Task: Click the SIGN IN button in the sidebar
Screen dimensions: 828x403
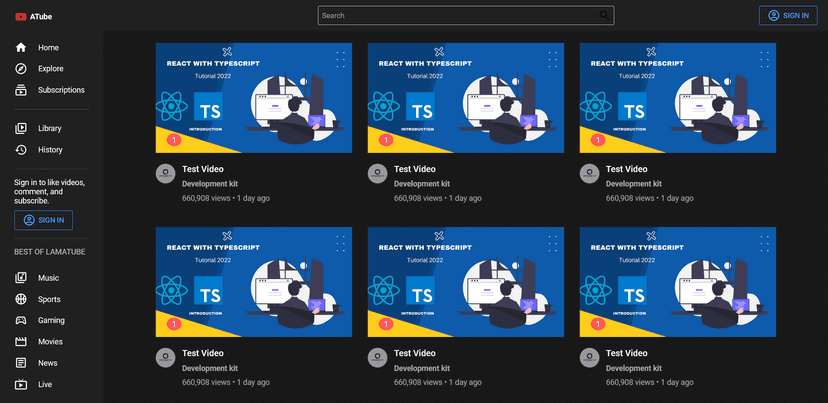Action: pos(43,220)
